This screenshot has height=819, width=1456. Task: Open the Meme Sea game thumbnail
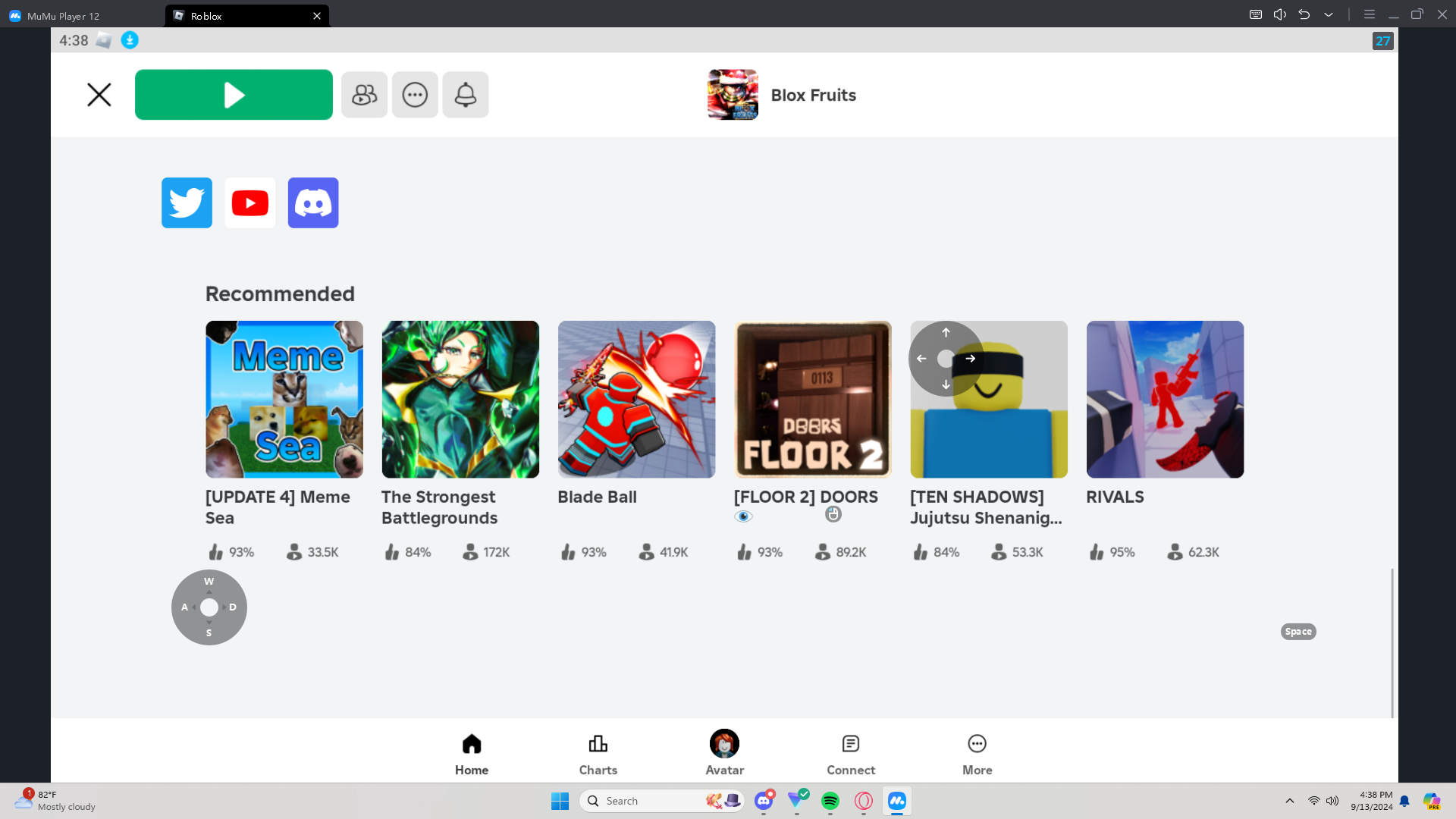coord(284,399)
